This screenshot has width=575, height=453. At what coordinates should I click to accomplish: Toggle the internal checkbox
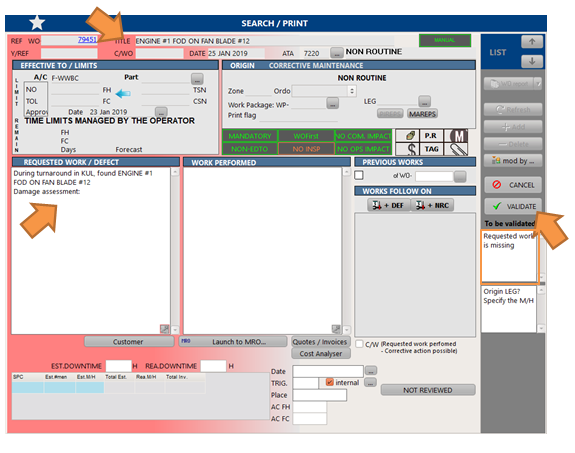[329, 382]
